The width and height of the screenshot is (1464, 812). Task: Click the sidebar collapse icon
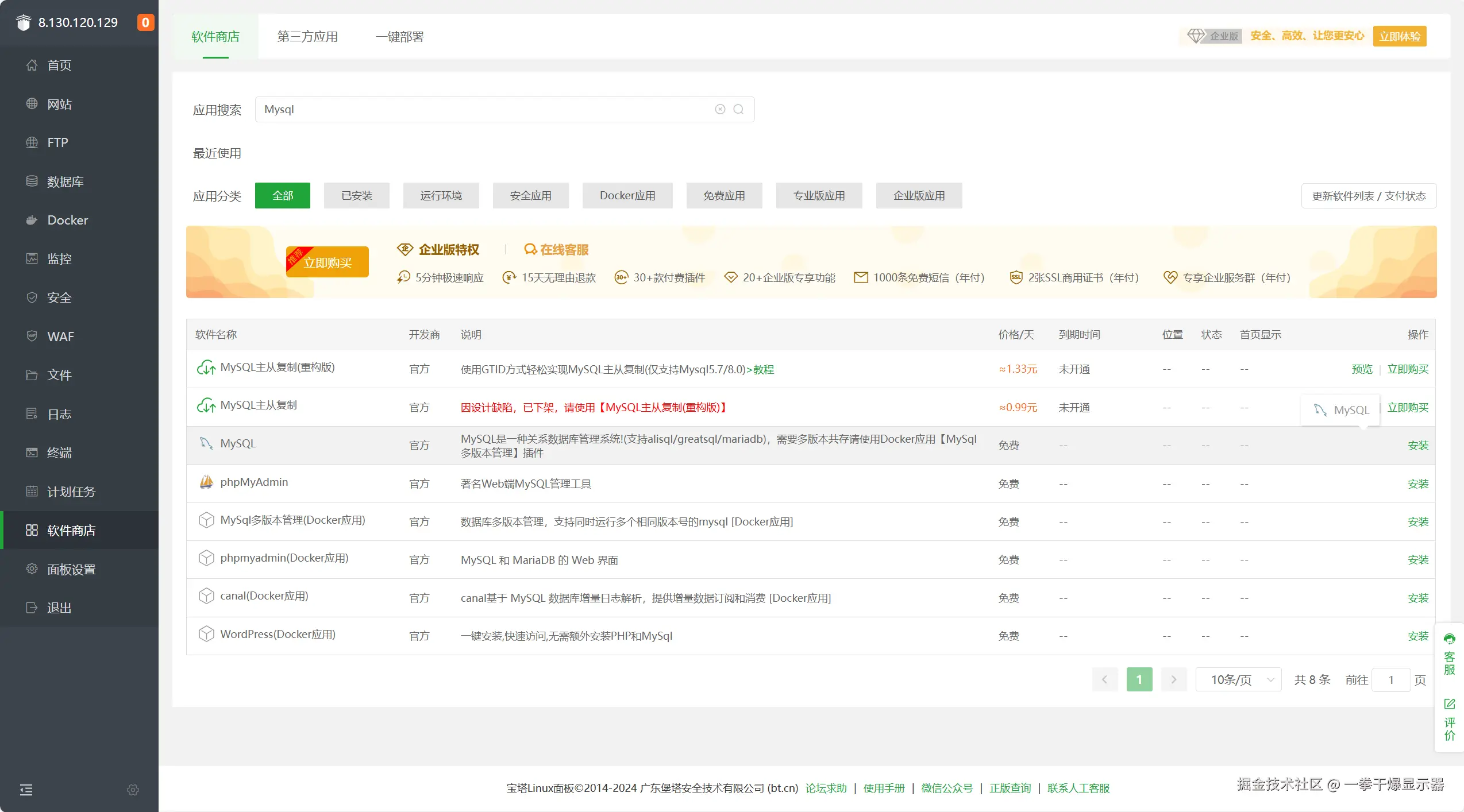point(26,790)
